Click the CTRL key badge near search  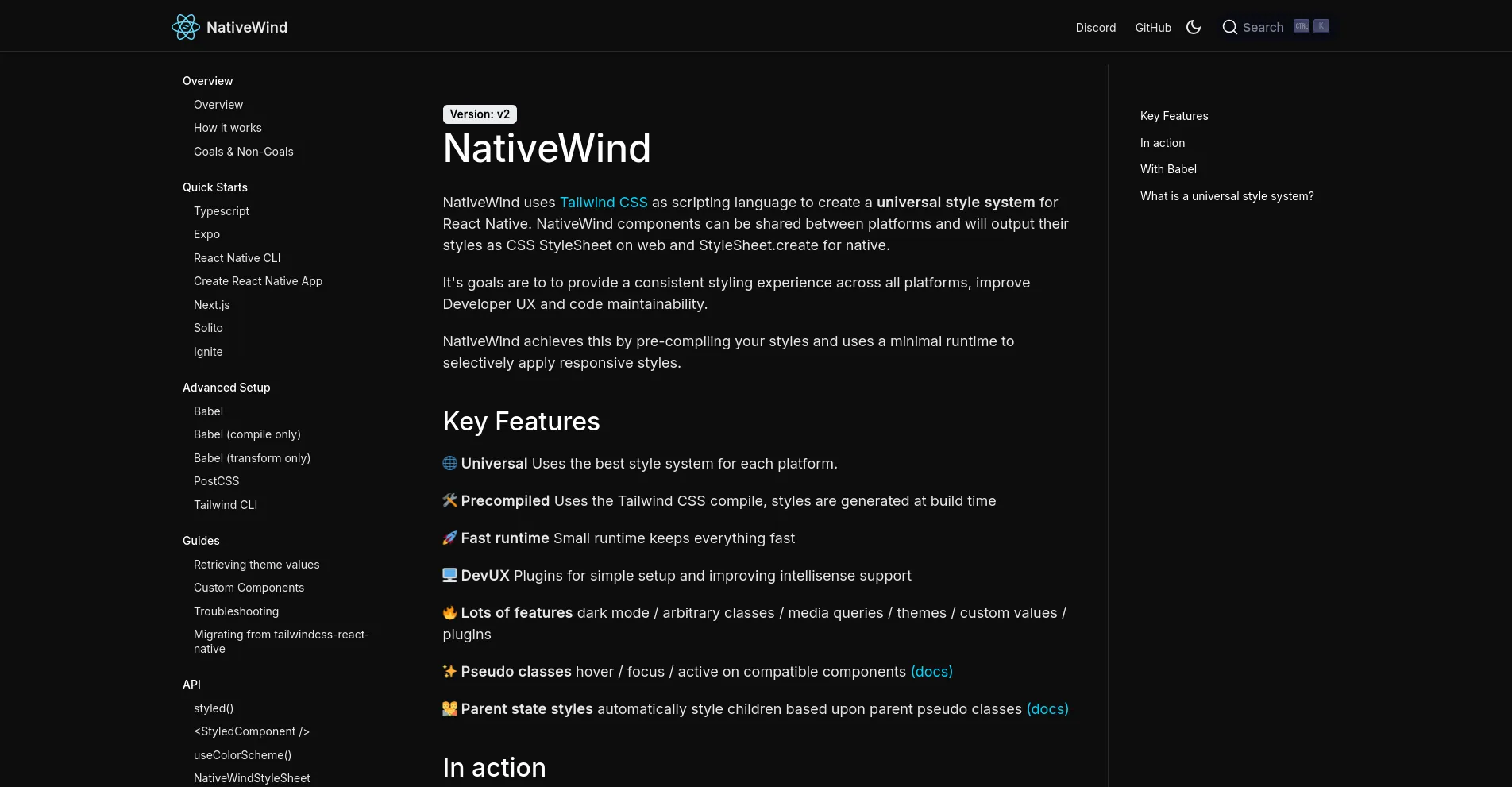[x=1301, y=25]
